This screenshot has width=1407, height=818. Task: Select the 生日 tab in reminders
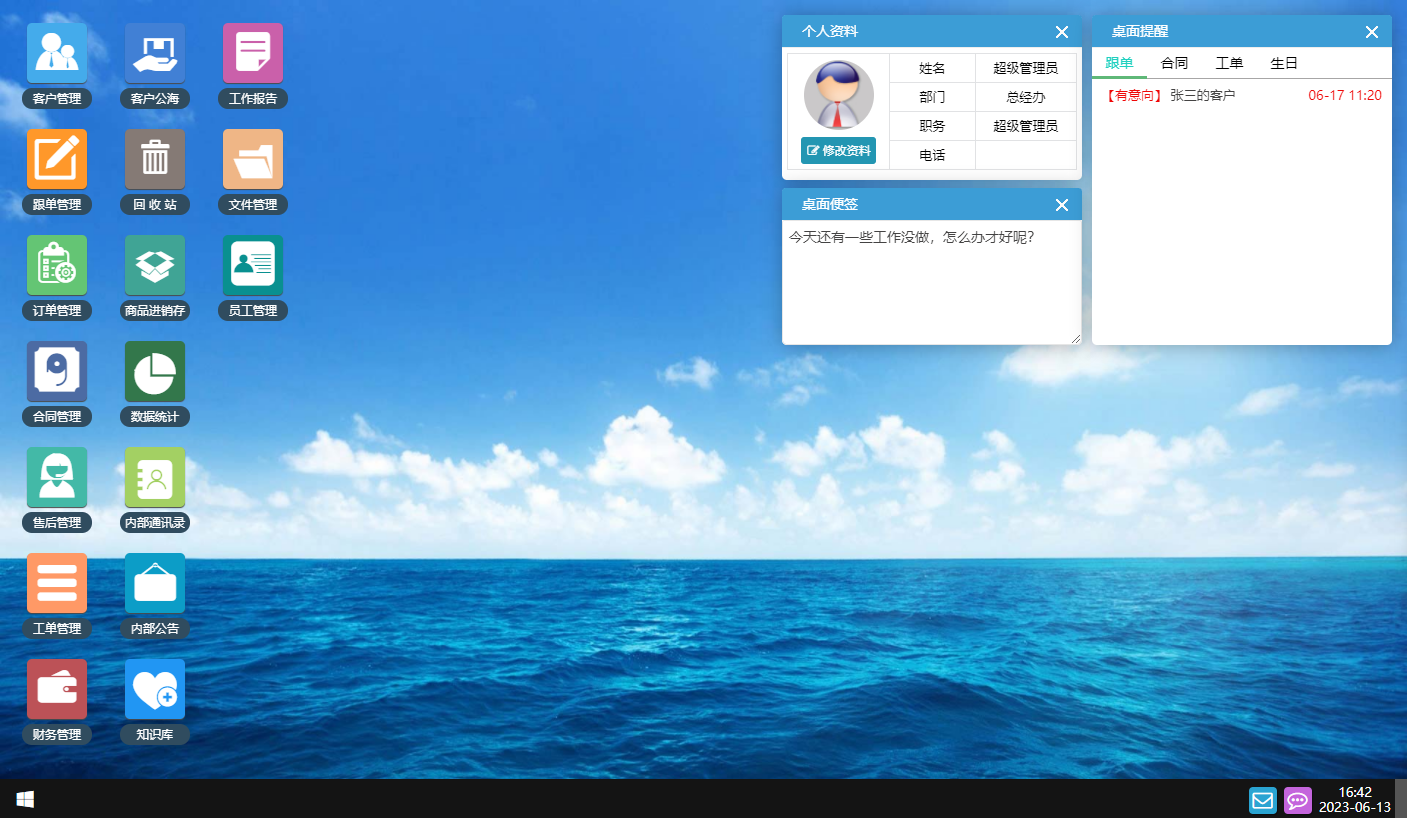(1283, 62)
